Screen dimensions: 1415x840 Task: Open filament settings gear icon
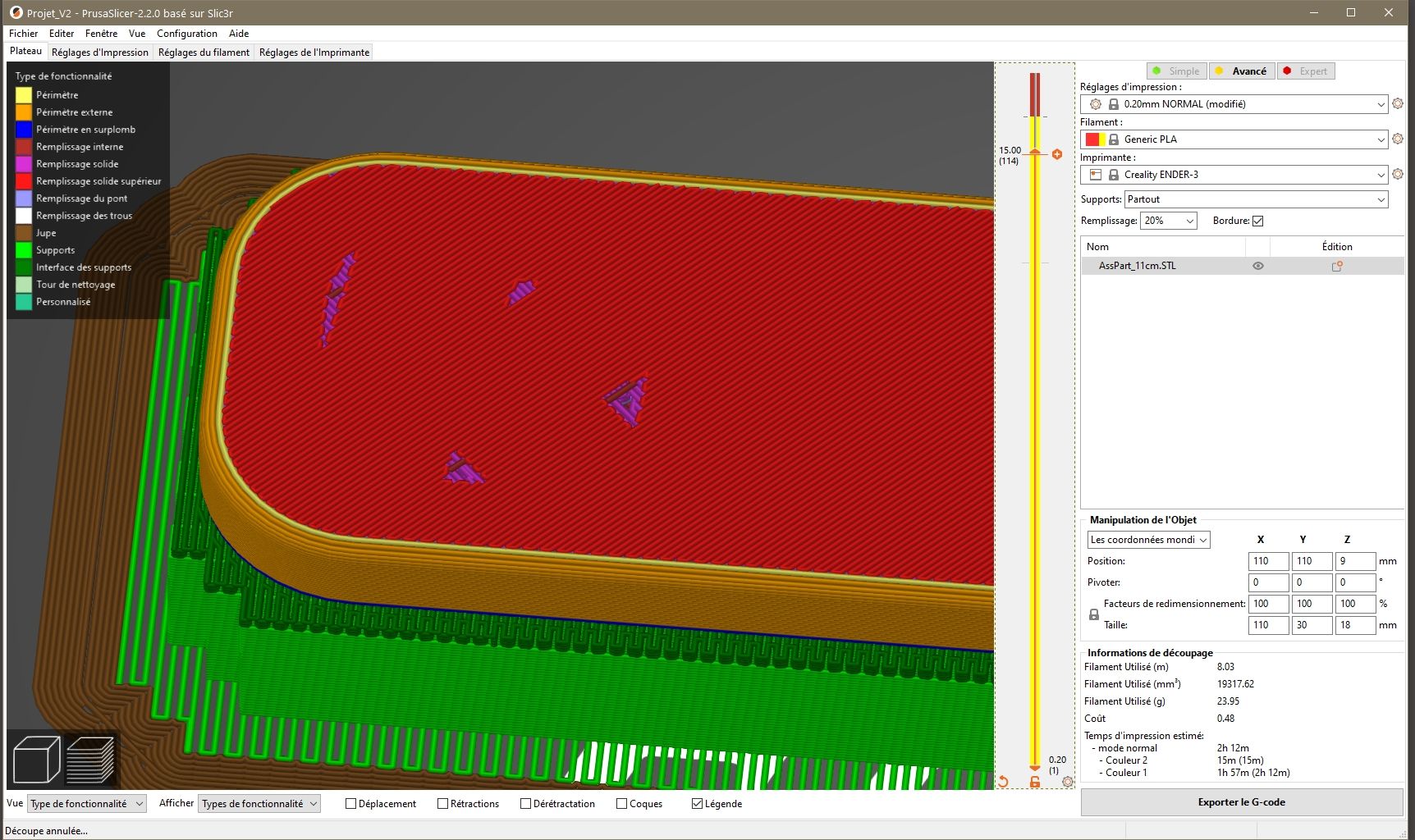(1398, 139)
